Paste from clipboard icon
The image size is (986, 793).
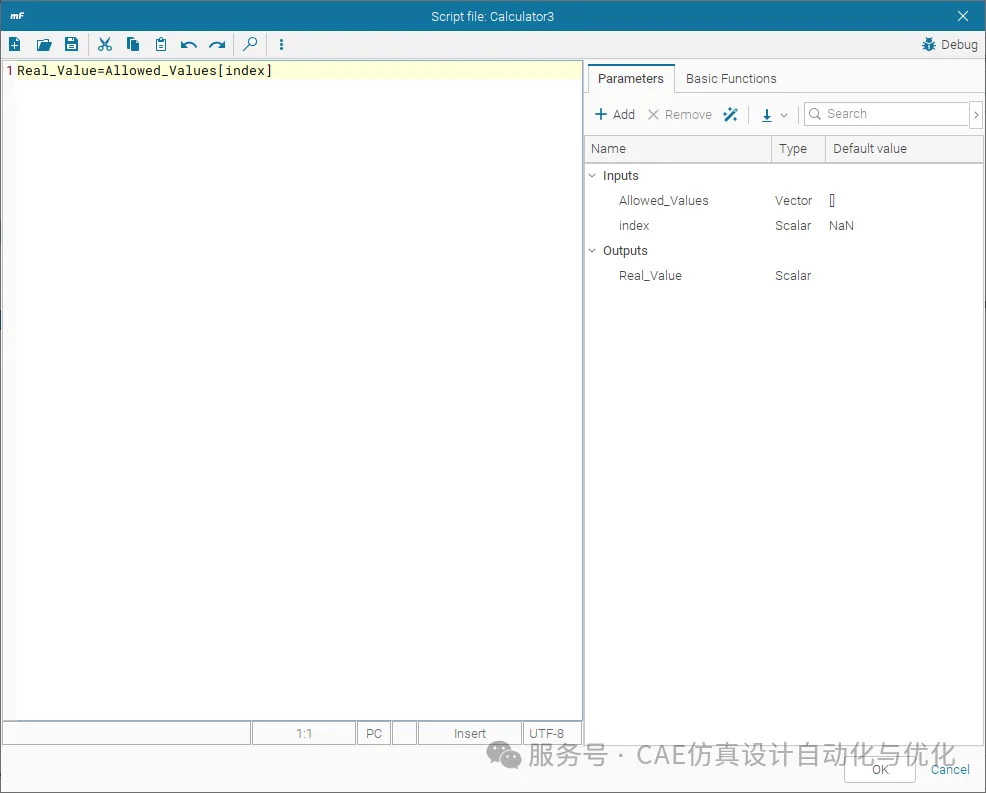[x=161, y=44]
